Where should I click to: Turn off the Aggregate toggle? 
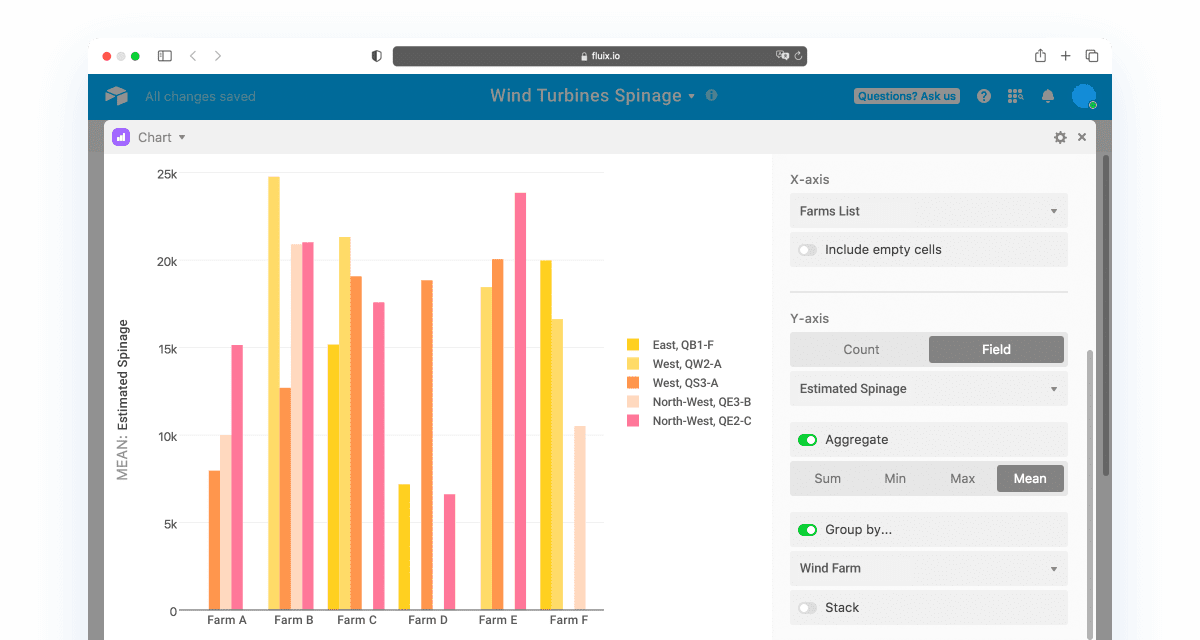click(807, 440)
